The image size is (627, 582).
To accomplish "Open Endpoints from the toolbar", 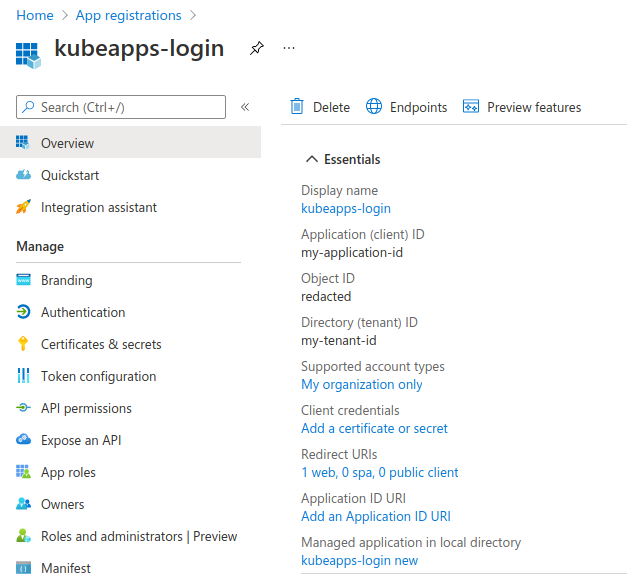I will pyautogui.click(x=418, y=107).
